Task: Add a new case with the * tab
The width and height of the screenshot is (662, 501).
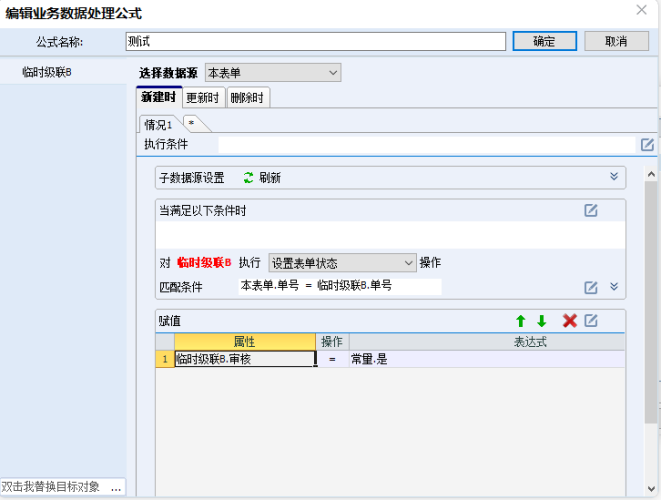Action: [x=192, y=124]
